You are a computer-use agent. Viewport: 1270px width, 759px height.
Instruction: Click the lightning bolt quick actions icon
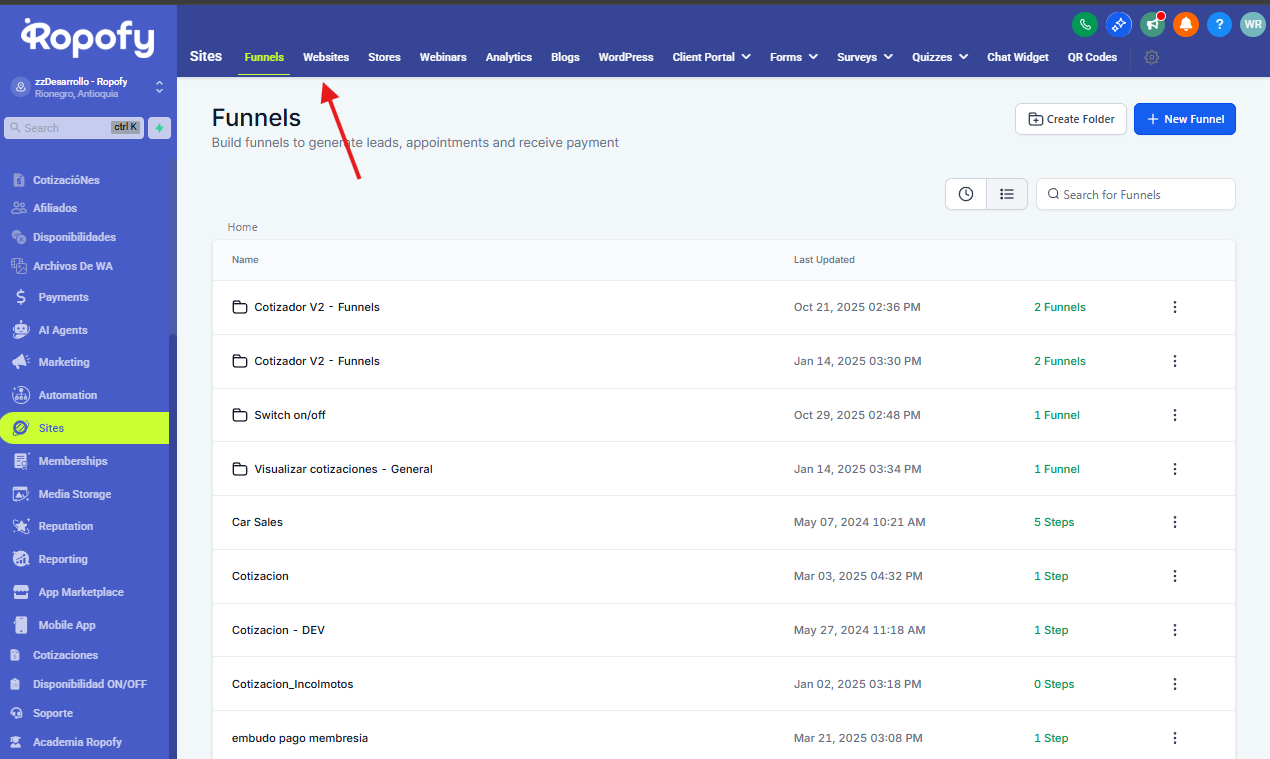click(159, 128)
